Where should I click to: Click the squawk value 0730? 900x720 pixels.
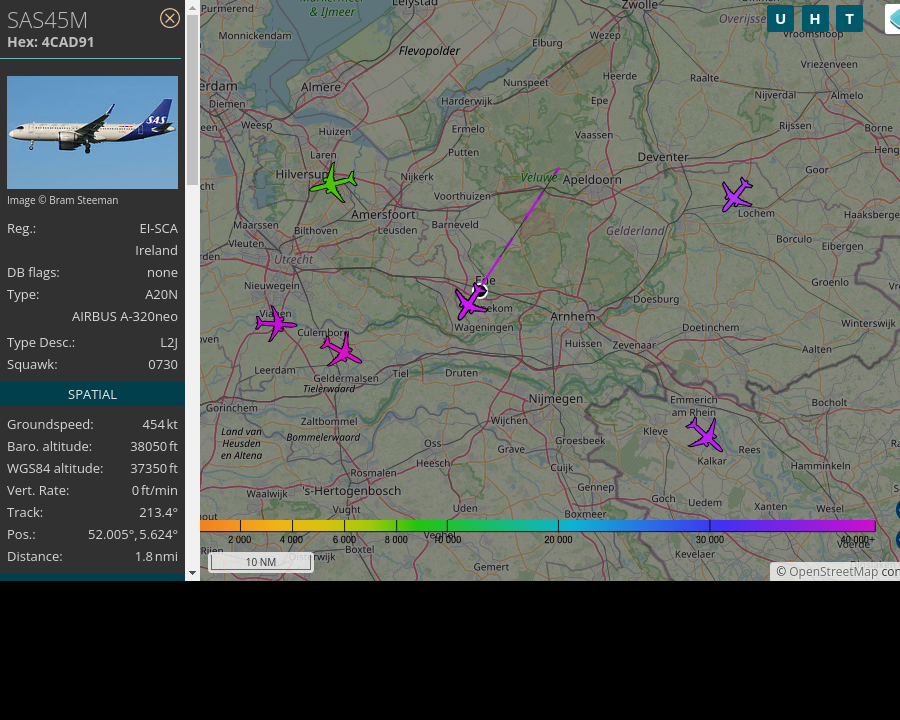[x=163, y=365]
